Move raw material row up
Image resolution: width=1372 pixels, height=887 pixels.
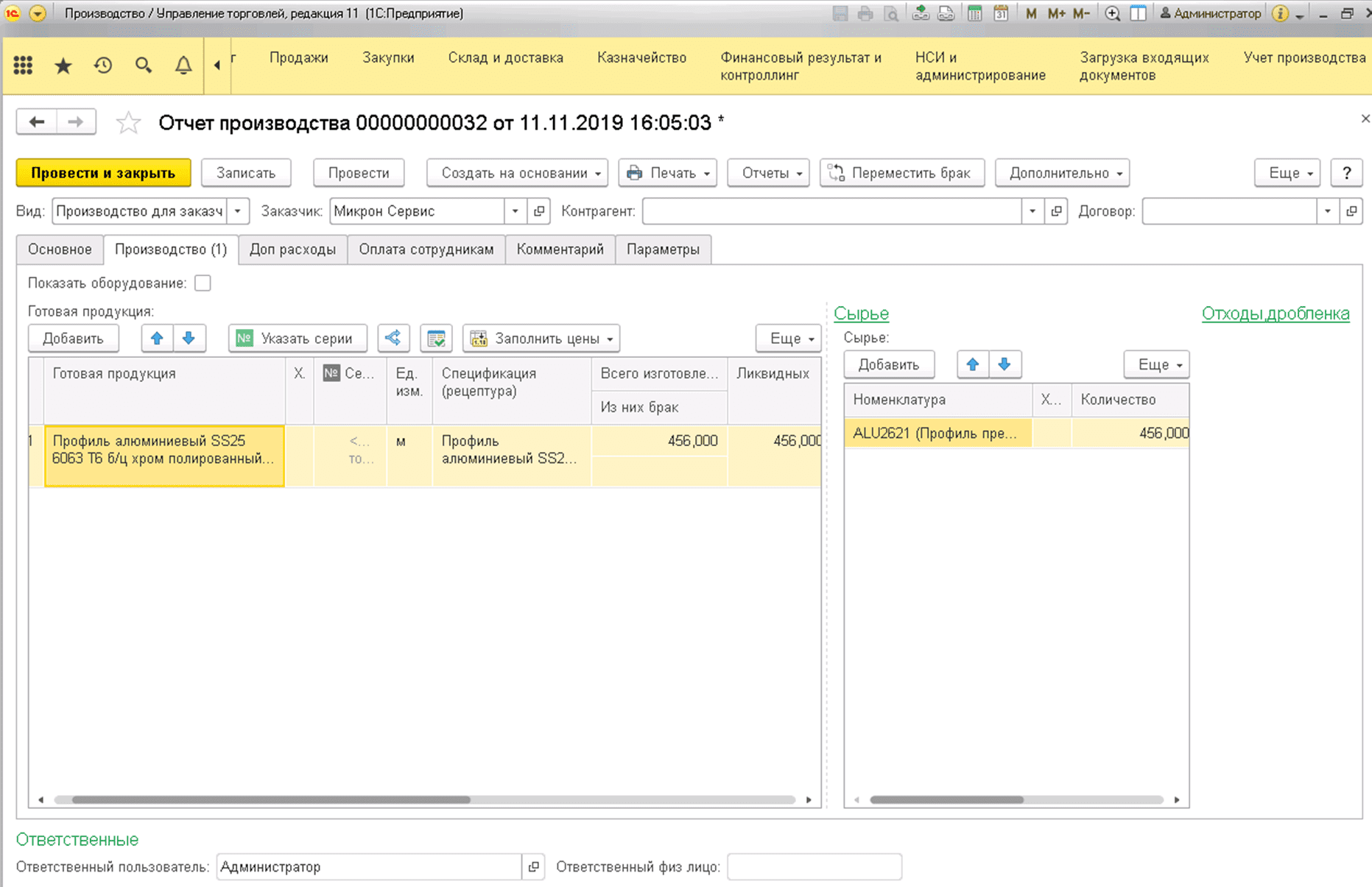pyautogui.click(x=973, y=364)
